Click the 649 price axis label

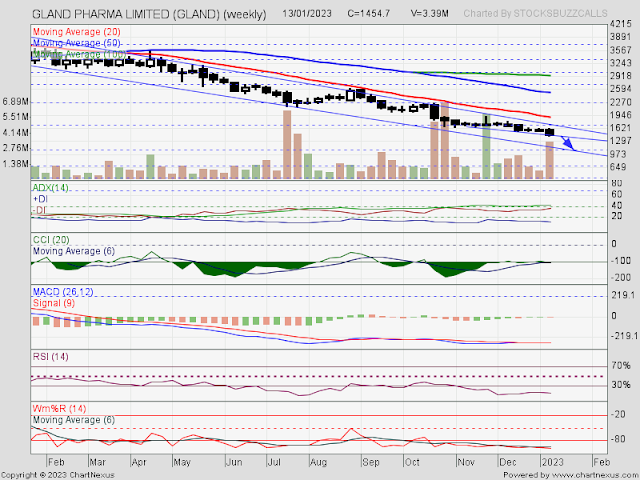click(618, 167)
